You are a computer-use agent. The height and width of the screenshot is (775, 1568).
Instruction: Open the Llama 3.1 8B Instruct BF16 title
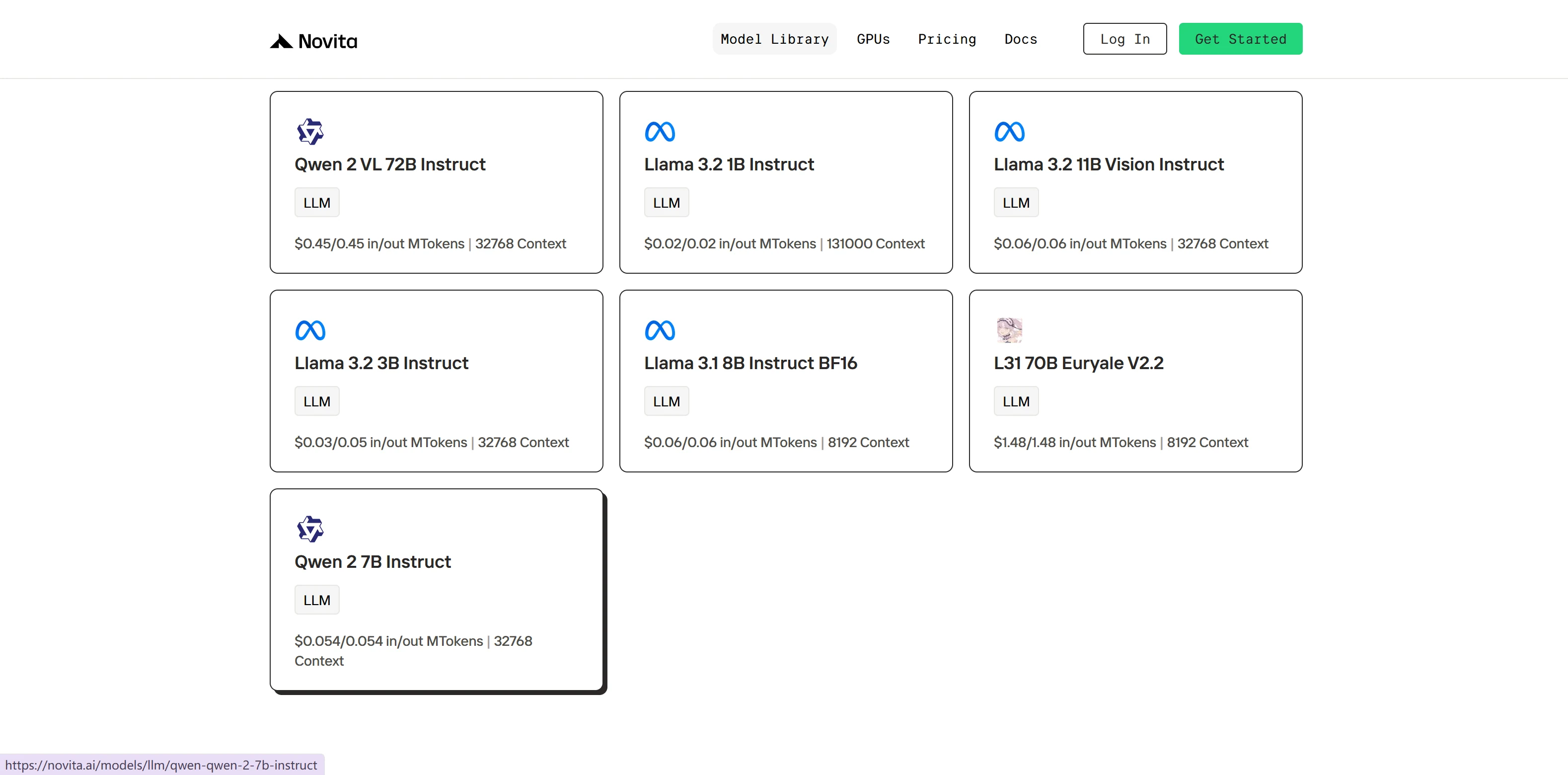750,363
